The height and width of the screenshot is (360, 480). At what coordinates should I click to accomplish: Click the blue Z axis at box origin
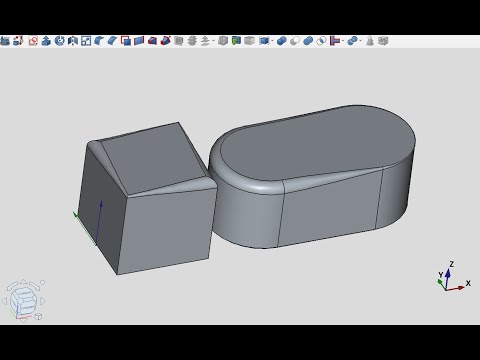[x=99, y=222]
